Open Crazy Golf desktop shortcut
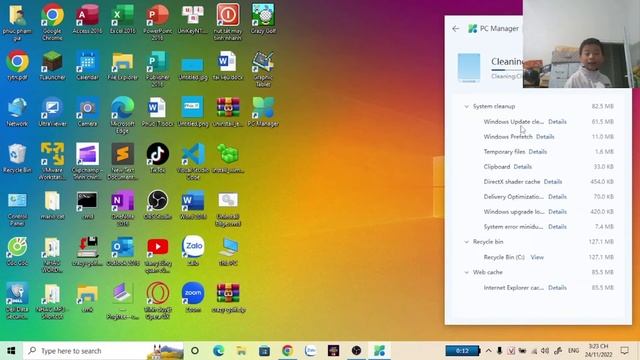The height and width of the screenshot is (360, 640). tap(263, 19)
